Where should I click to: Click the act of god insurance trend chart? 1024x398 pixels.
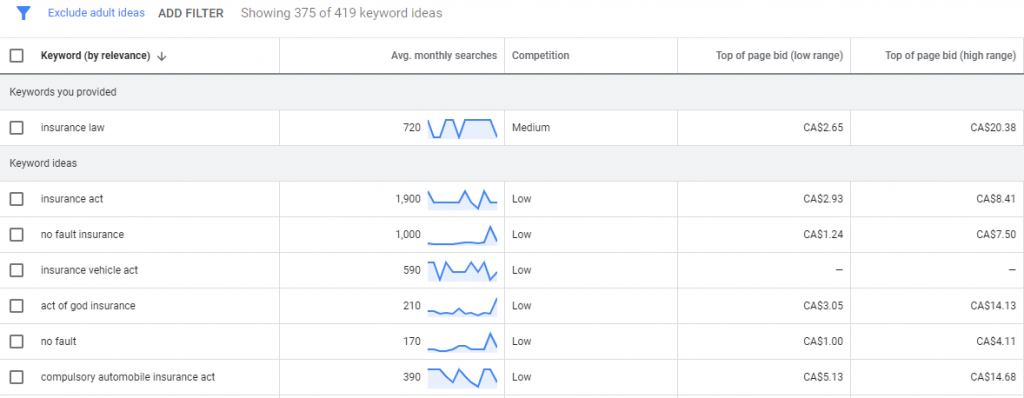coord(462,306)
